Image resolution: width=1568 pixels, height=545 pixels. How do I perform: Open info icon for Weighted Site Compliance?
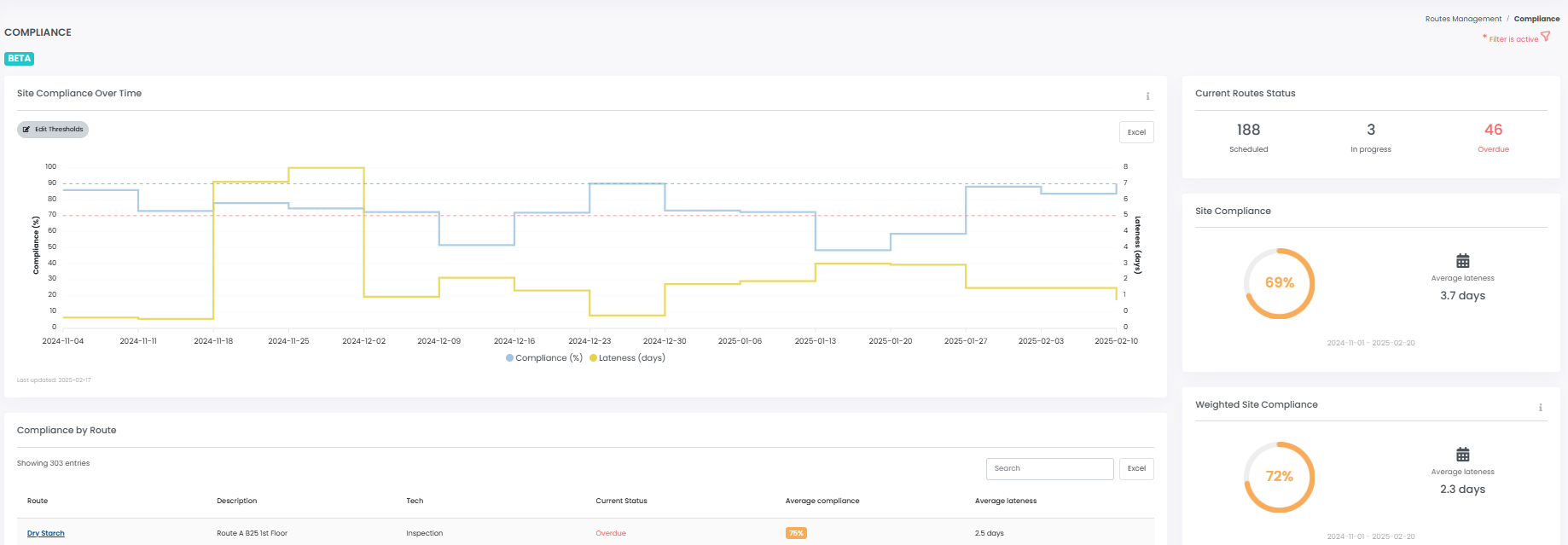pos(1541,408)
